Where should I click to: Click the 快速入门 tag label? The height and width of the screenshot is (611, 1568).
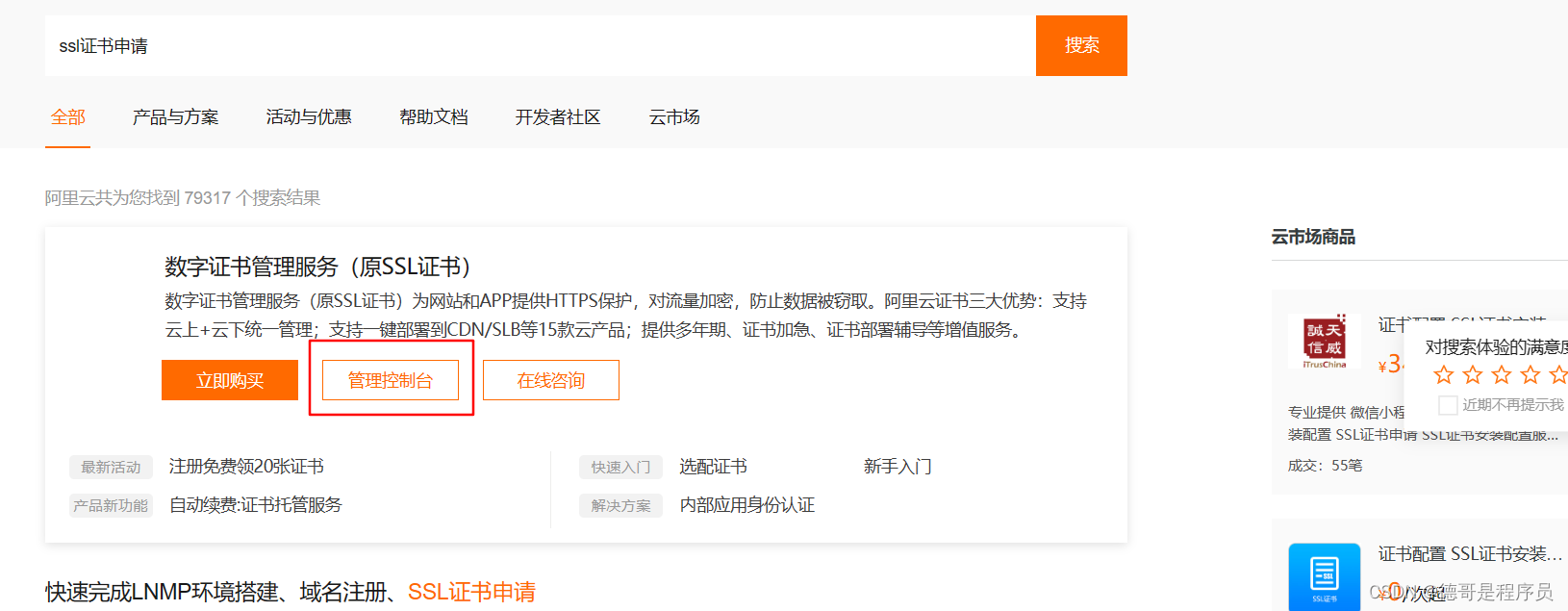[620, 467]
